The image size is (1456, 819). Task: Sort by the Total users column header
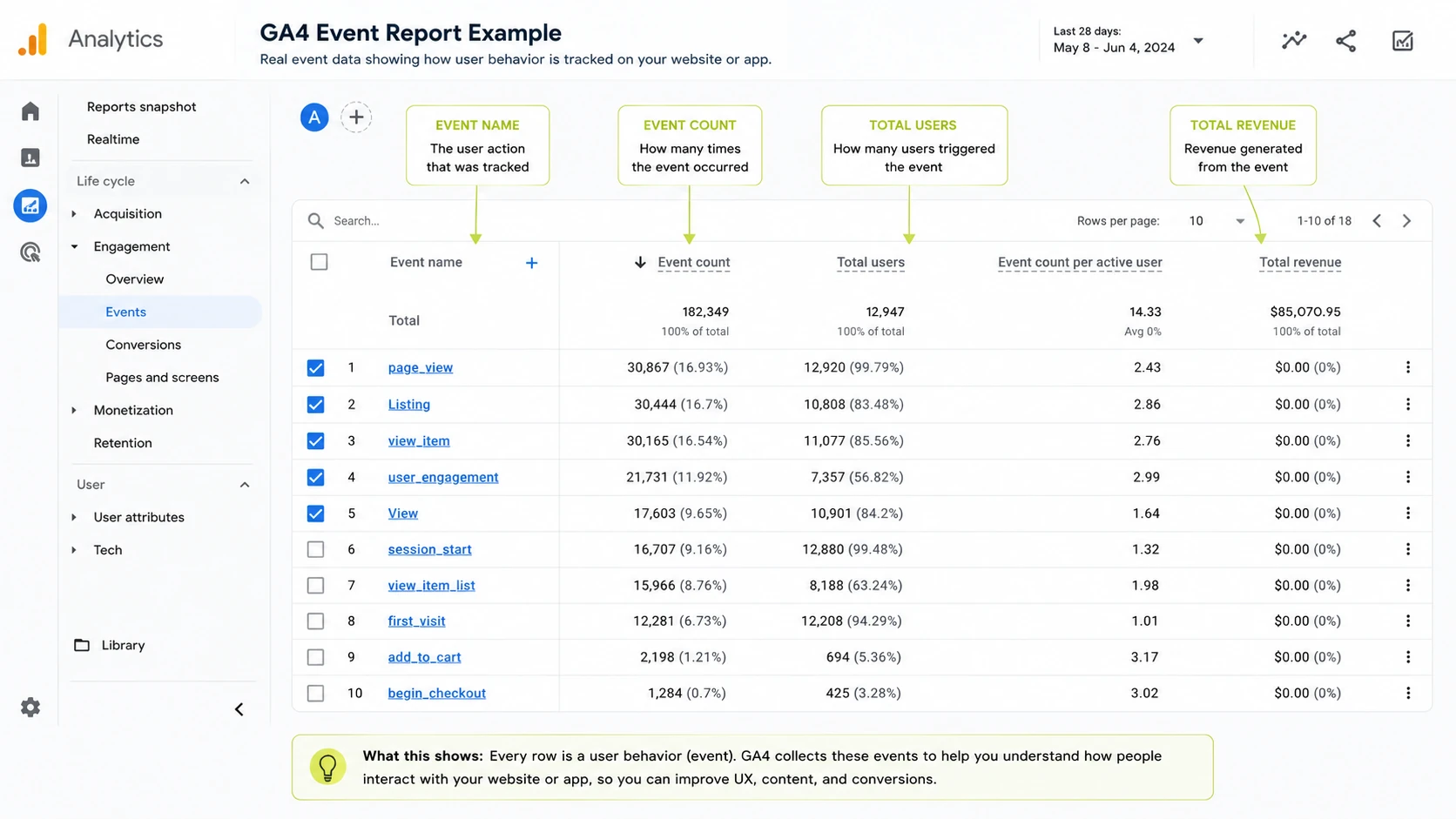[x=871, y=263]
